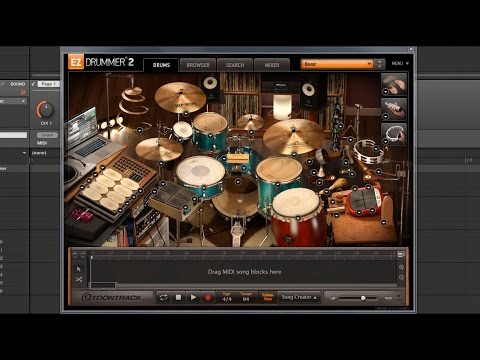Screen dimensions: 480x360
Task: Stop playback
Action: click(x=179, y=297)
